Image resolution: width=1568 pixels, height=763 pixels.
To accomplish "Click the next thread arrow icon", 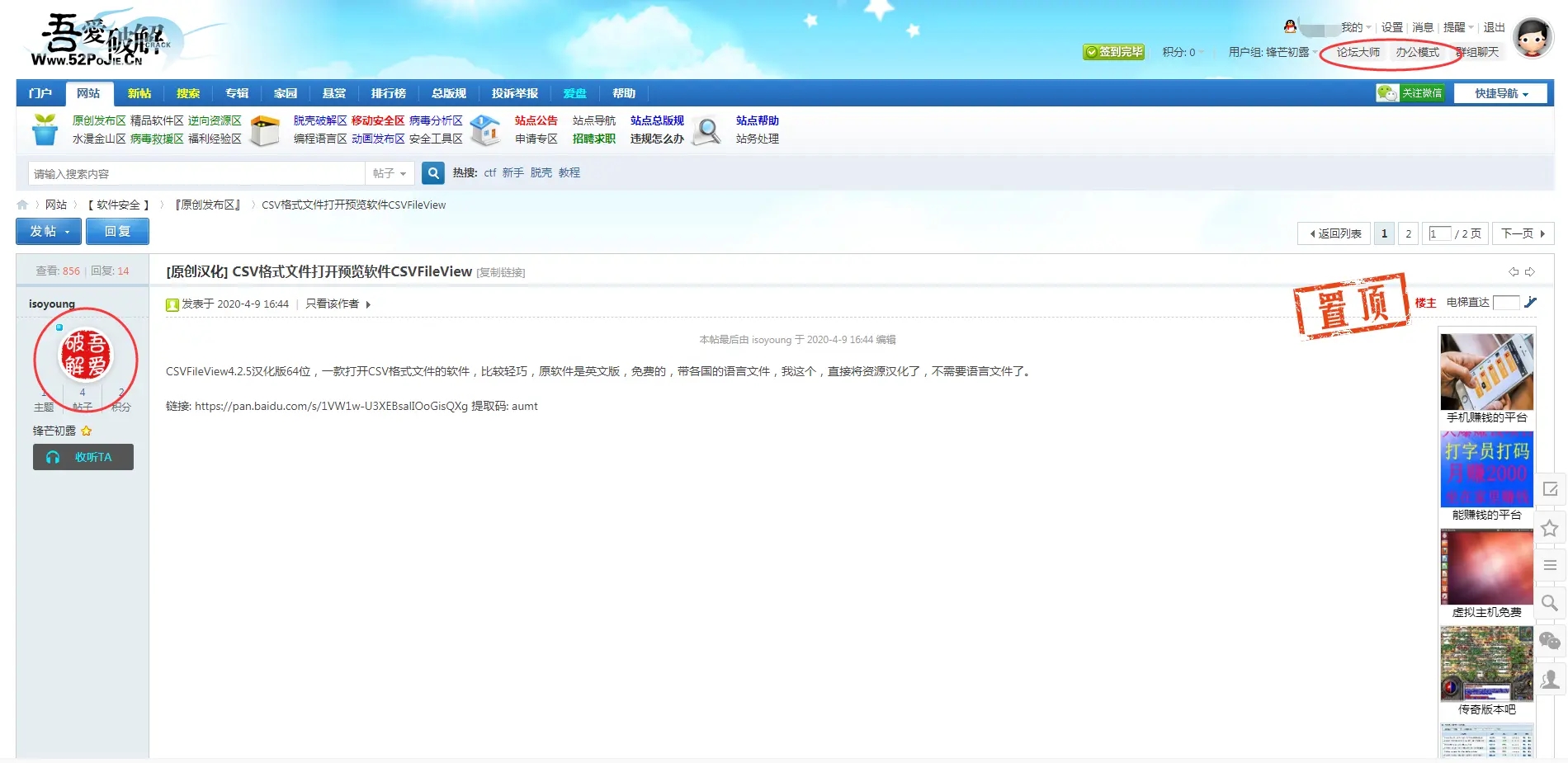I will pos(1530,271).
